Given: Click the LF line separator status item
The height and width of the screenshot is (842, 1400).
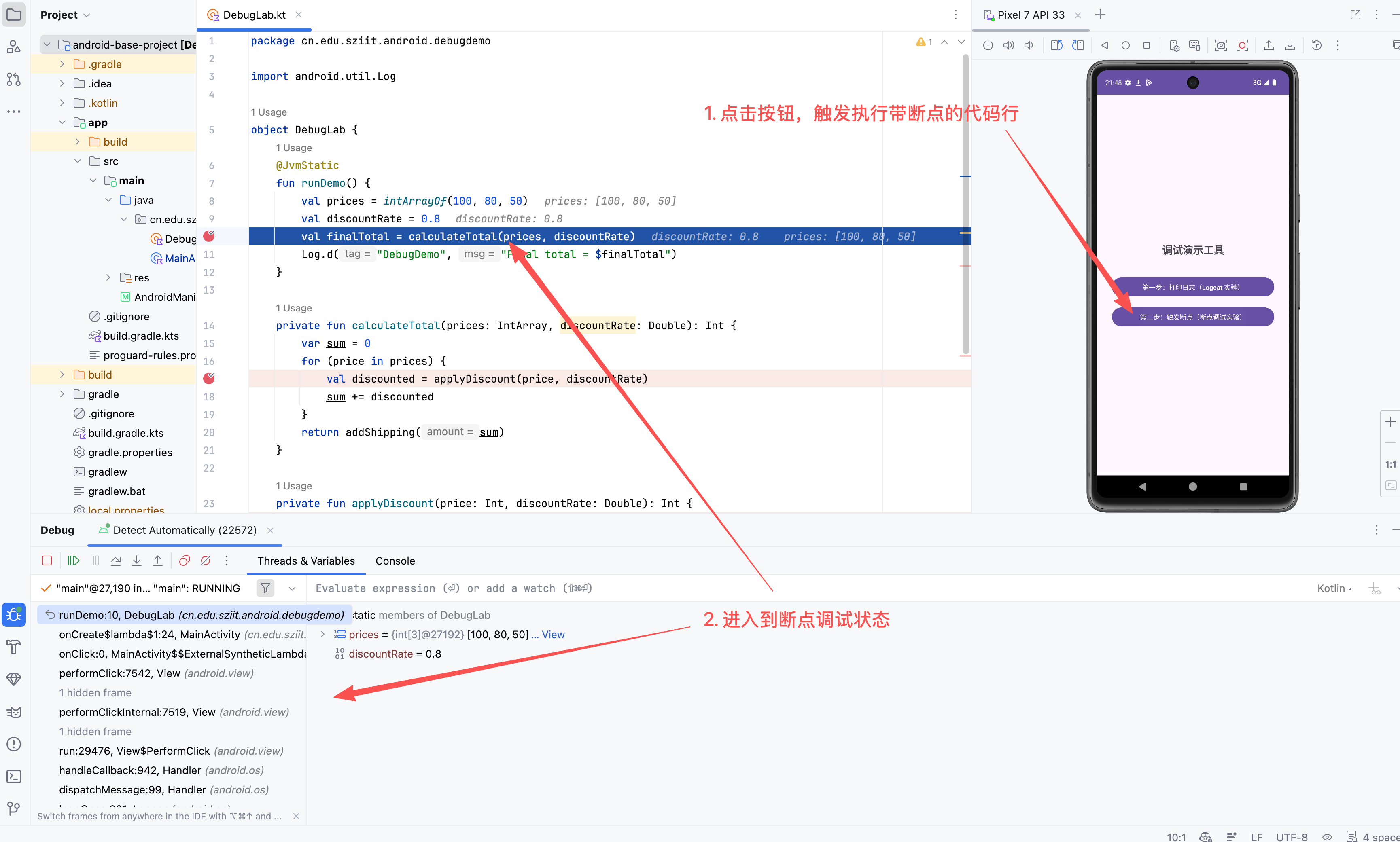Looking at the screenshot, I should point(1257,837).
